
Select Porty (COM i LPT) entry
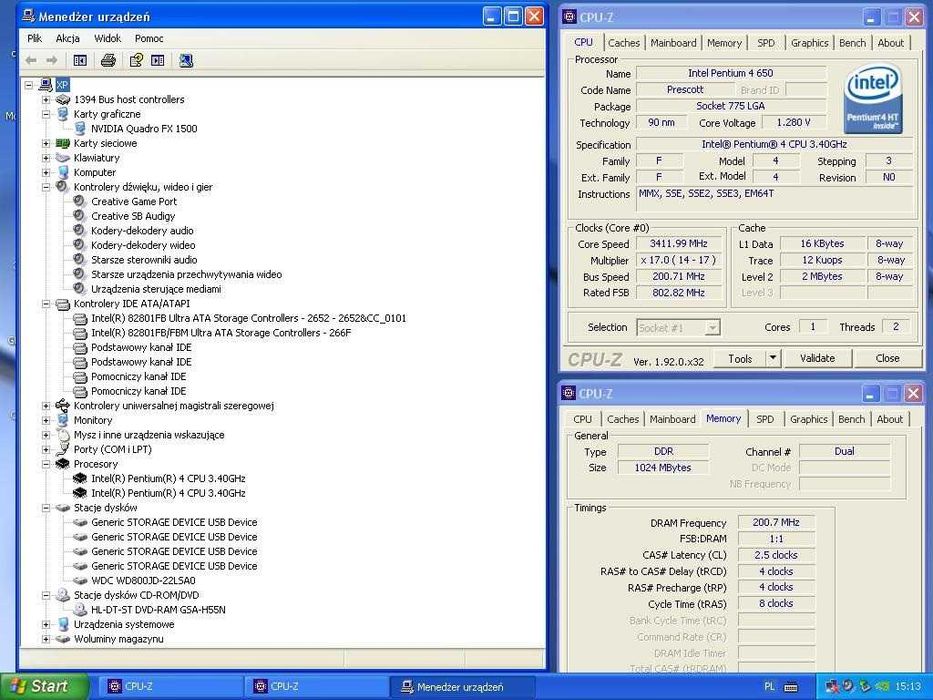[112, 449]
